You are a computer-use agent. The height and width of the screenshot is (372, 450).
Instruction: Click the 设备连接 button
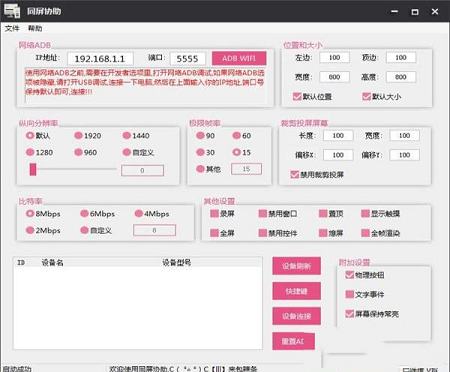[296, 316]
